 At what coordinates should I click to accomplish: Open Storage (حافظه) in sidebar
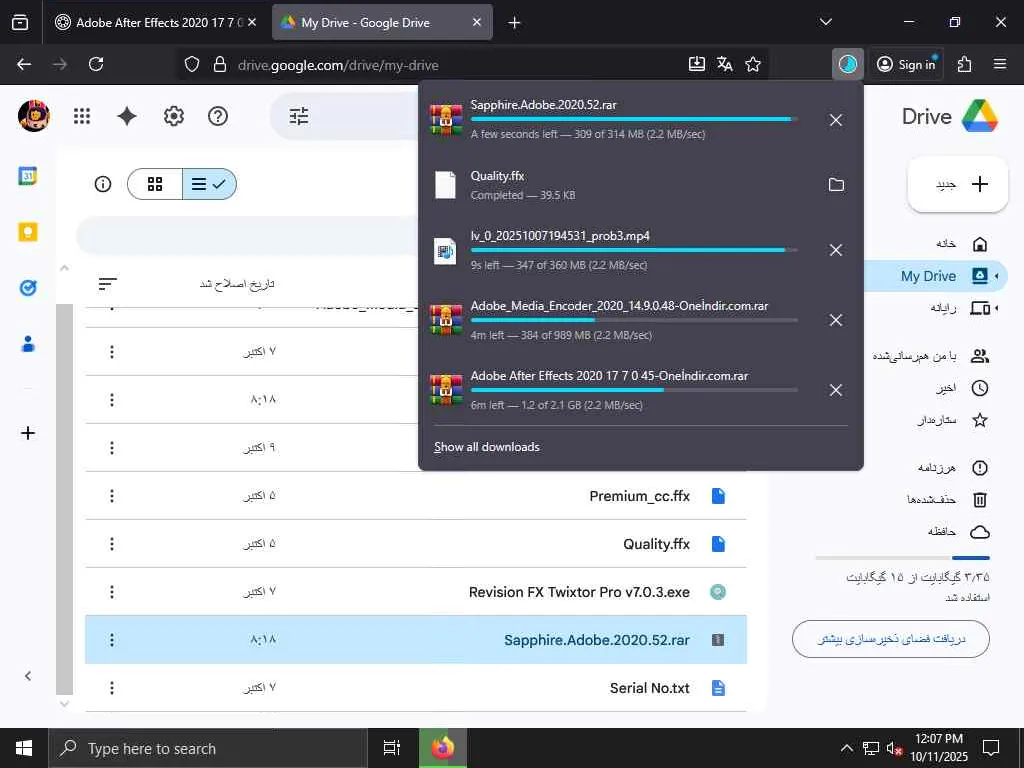click(958, 532)
